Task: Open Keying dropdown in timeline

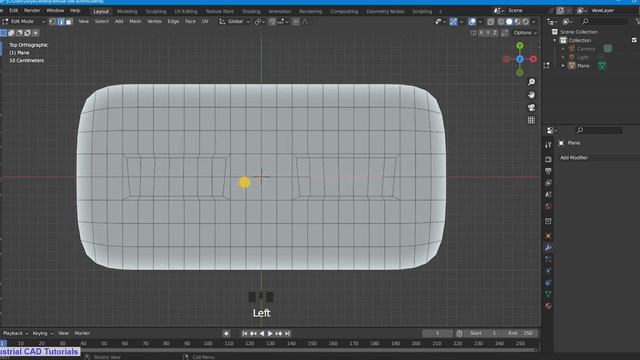Action: 42,333
